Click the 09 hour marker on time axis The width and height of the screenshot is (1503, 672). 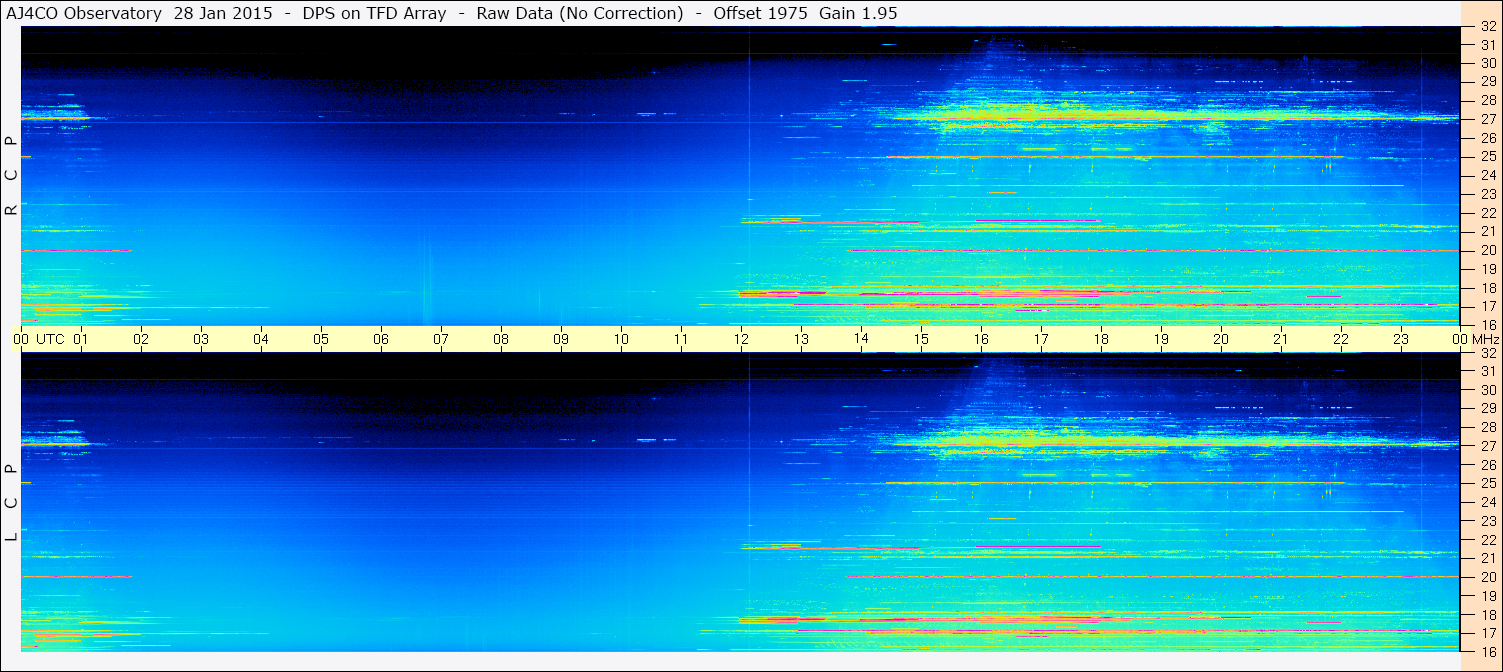(x=561, y=339)
